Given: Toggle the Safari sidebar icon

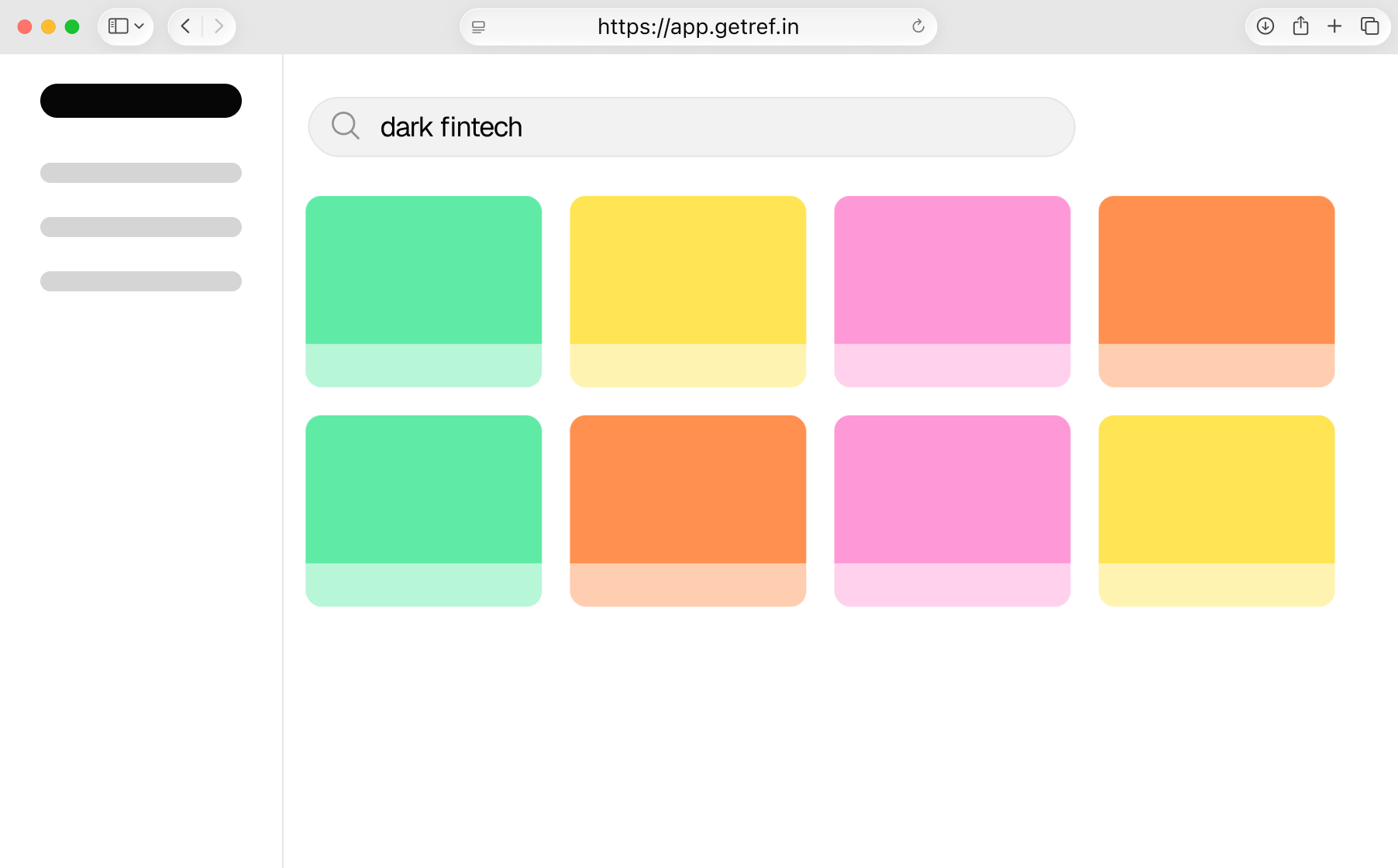Looking at the screenshot, I should click(x=118, y=26).
